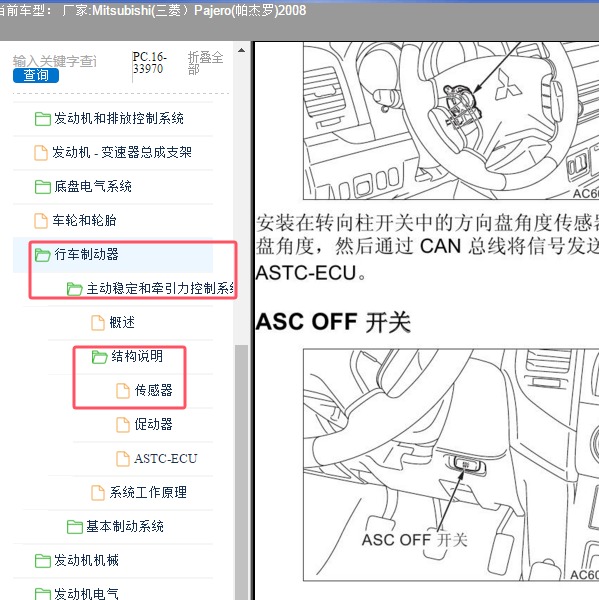Viewport: 599px width, 600px height.
Task: Expand the 发动机机械 folder icon
Action: [42, 561]
